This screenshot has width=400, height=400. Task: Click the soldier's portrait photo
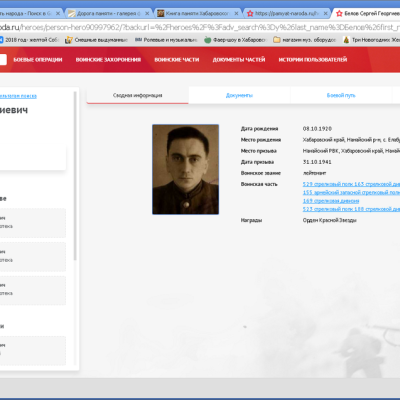click(186, 169)
